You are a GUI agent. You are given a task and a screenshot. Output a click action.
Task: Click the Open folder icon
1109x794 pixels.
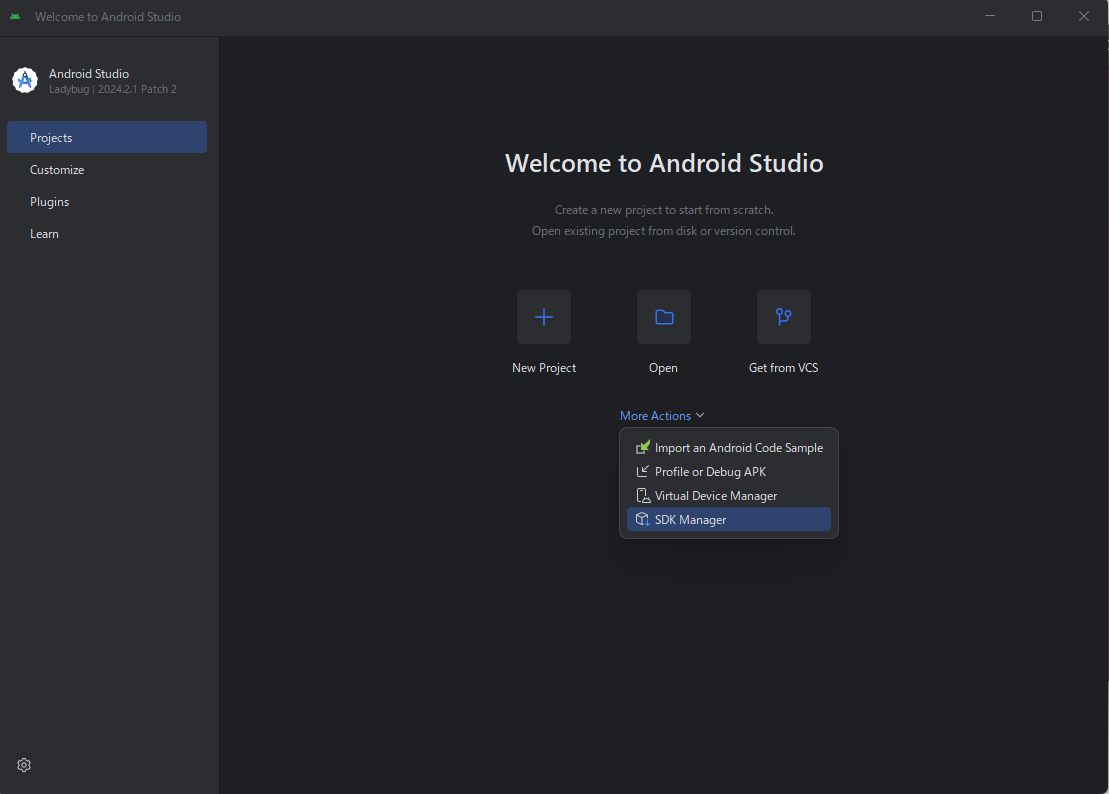click(663, 317)
